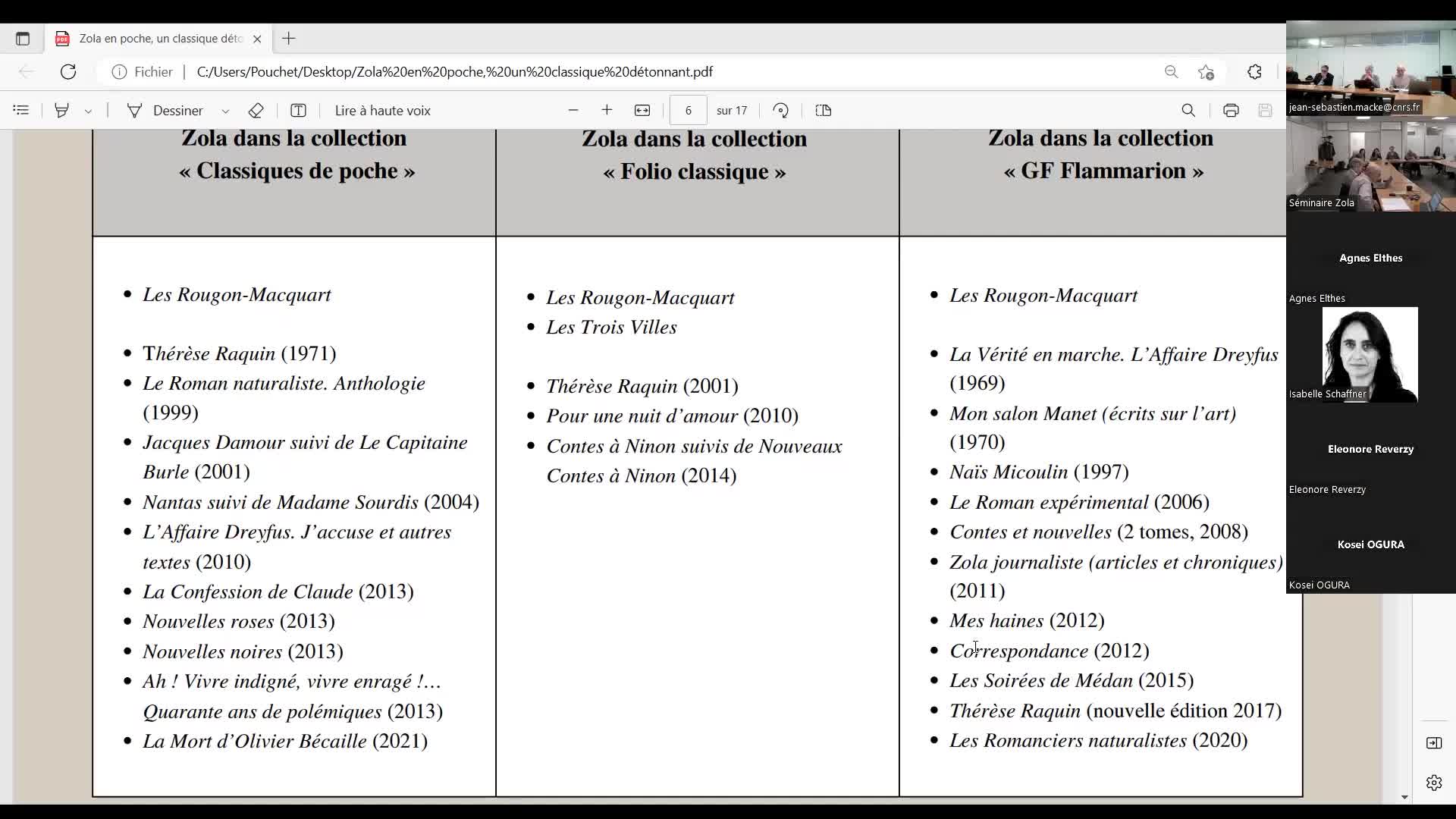Reload the PDF page
This screenshot has height=819, width=1456.
[68, 72]
